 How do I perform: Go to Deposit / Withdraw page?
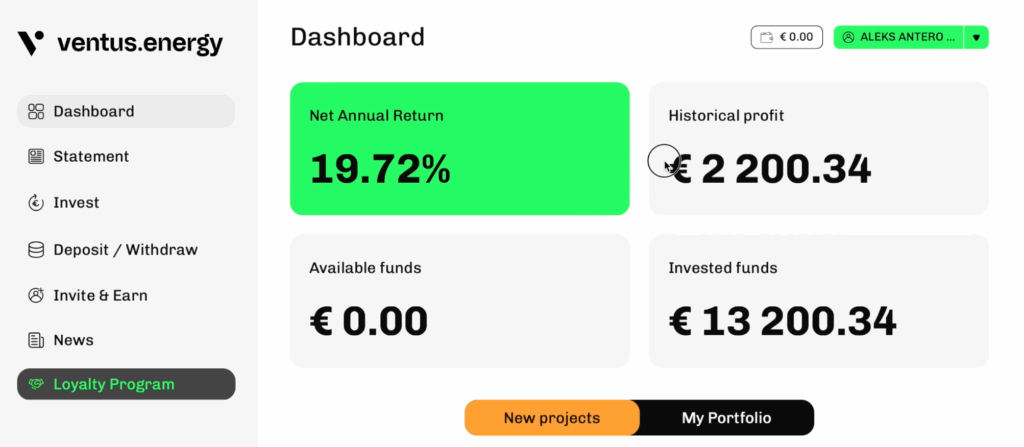pos(125,249)
